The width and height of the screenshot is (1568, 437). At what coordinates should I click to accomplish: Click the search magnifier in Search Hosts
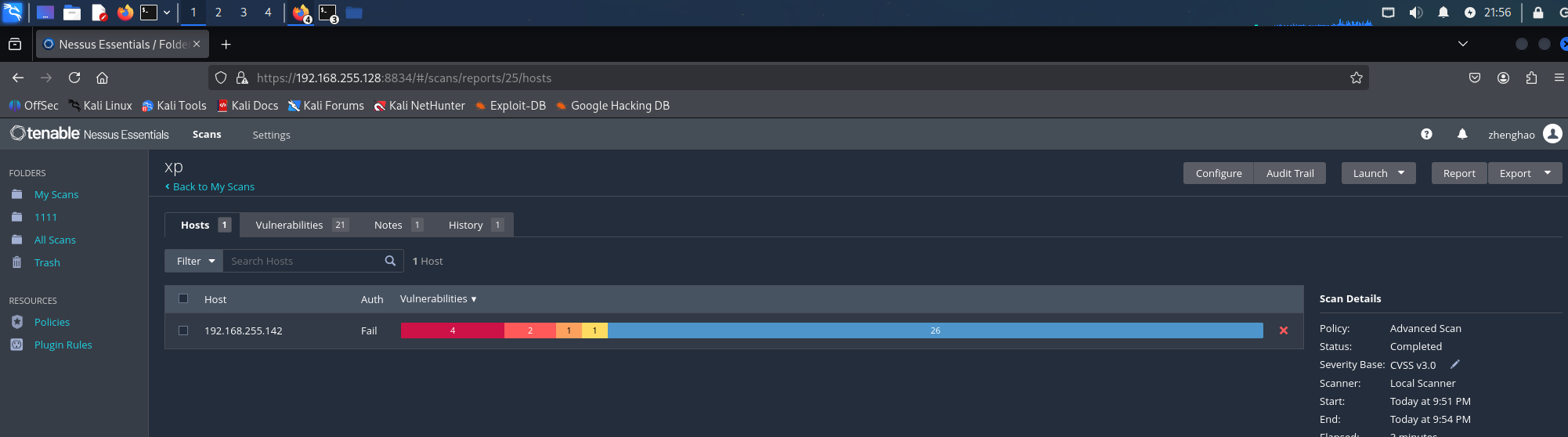click(390, 261)
